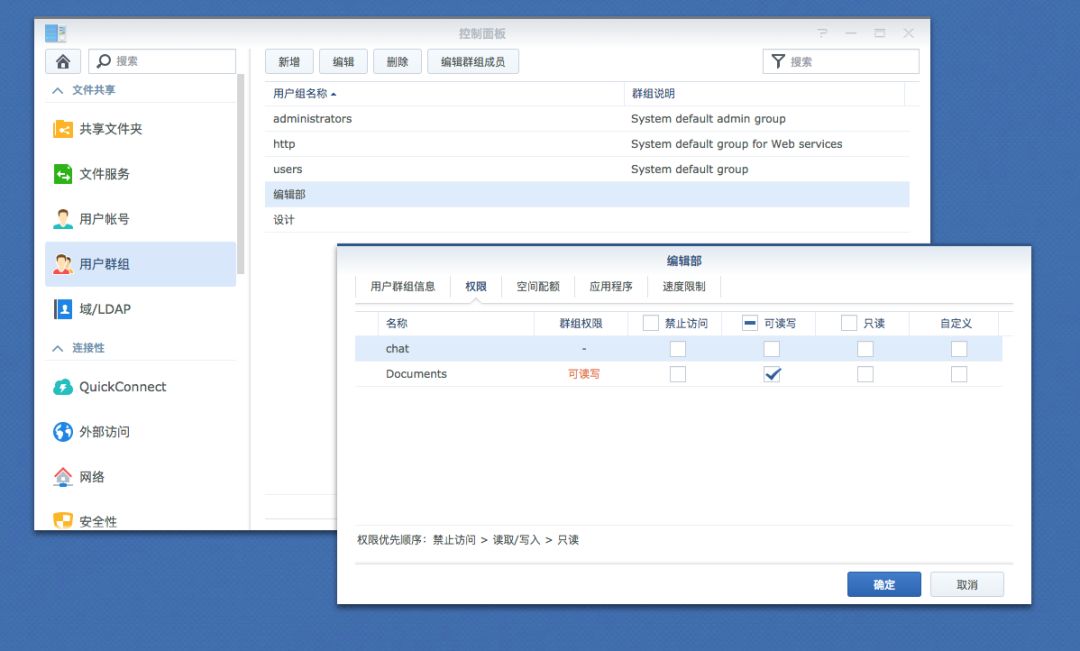The height and width of the screenshot is (651, 1080).
Task: Open the QuickConnect cloud icon
Action: (63, 386)
